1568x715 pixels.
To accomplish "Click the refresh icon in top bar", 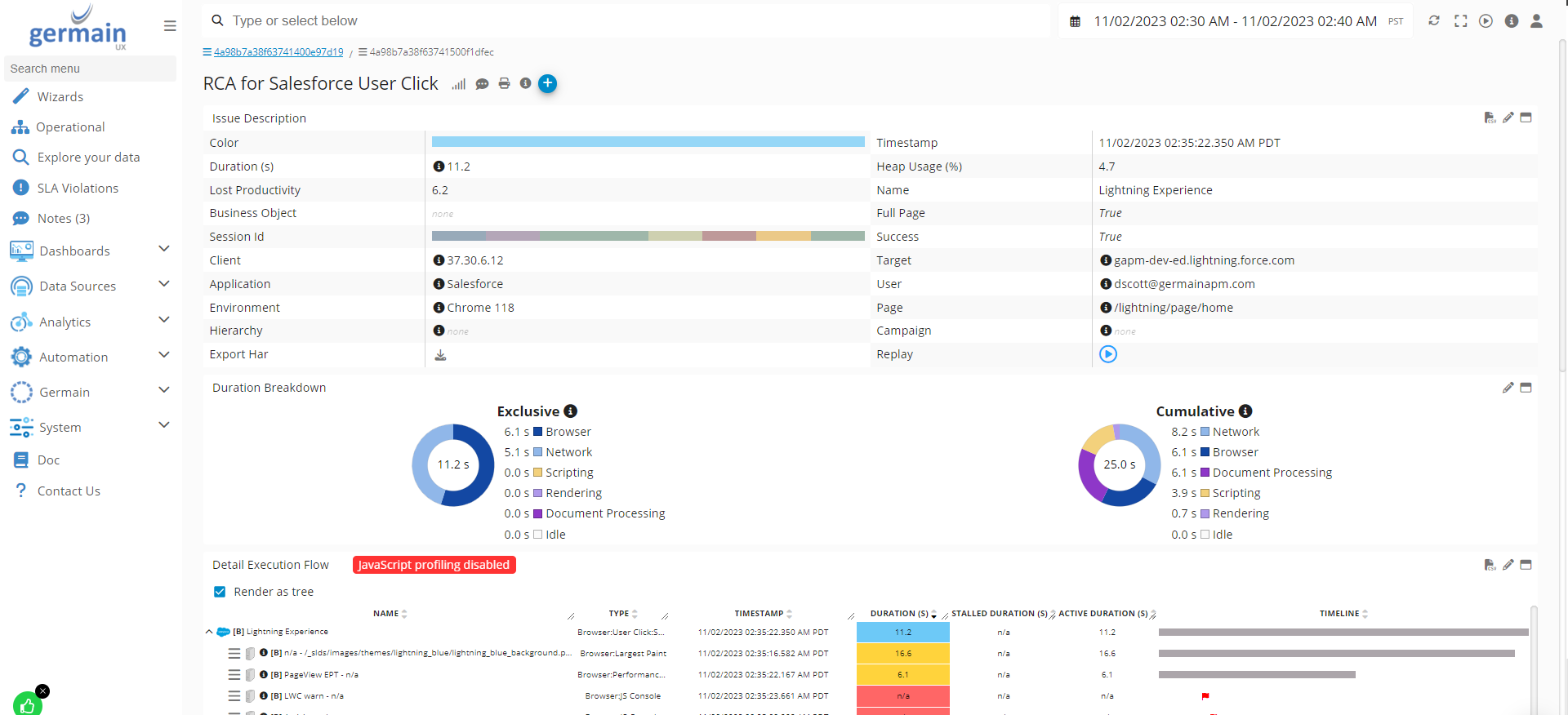I will pyautogui.click(x=1433, y=21).
